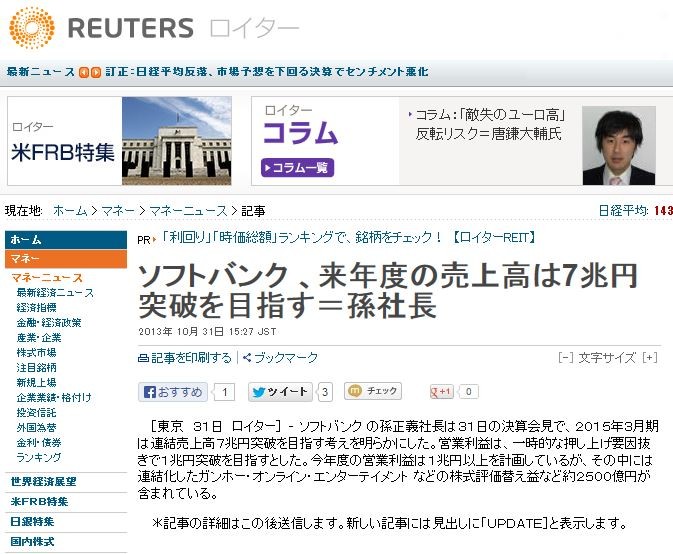Click the ticker headline 訂正:日経平均反落
673x554 pixels.
coord(267,72)
